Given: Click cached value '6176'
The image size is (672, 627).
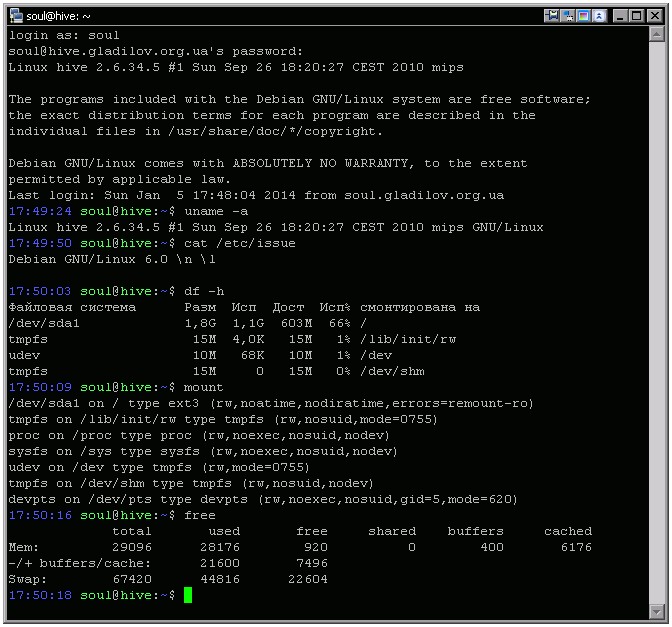Looking at the screenshot, I should point(576,547).
